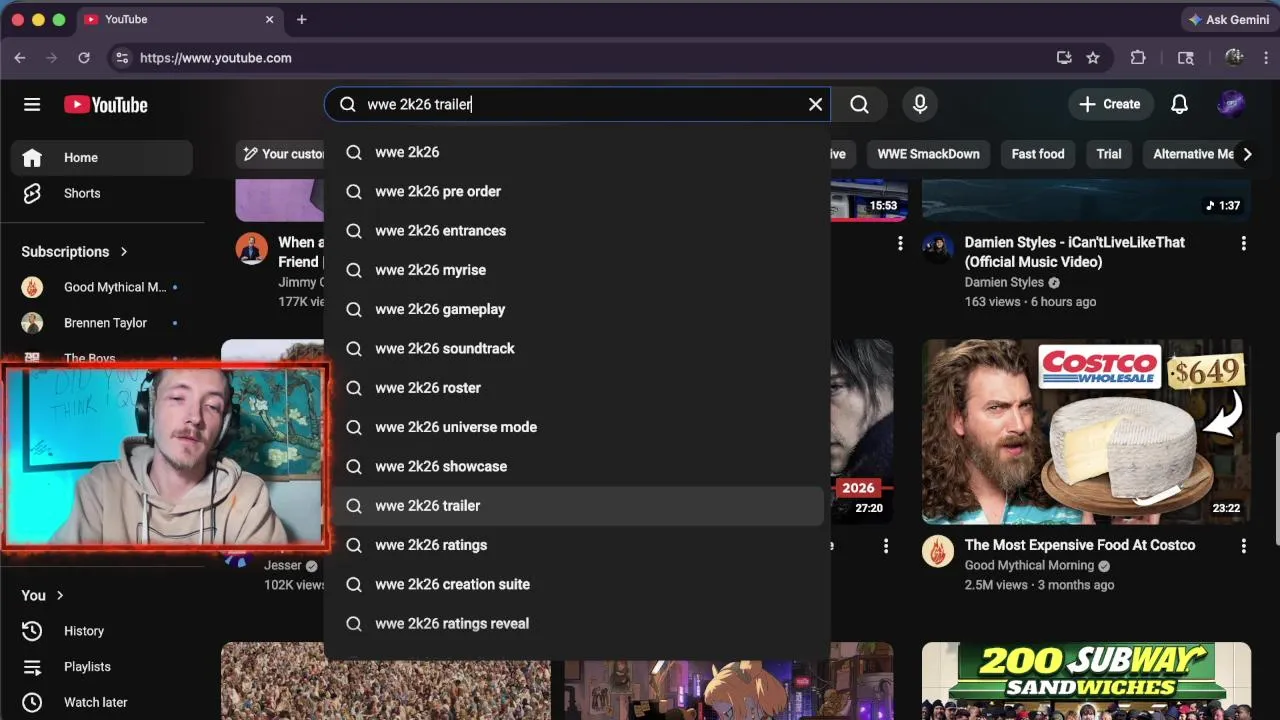Expand the You section
Viewport: 1280px width, 720px height.
coord(43,595)
